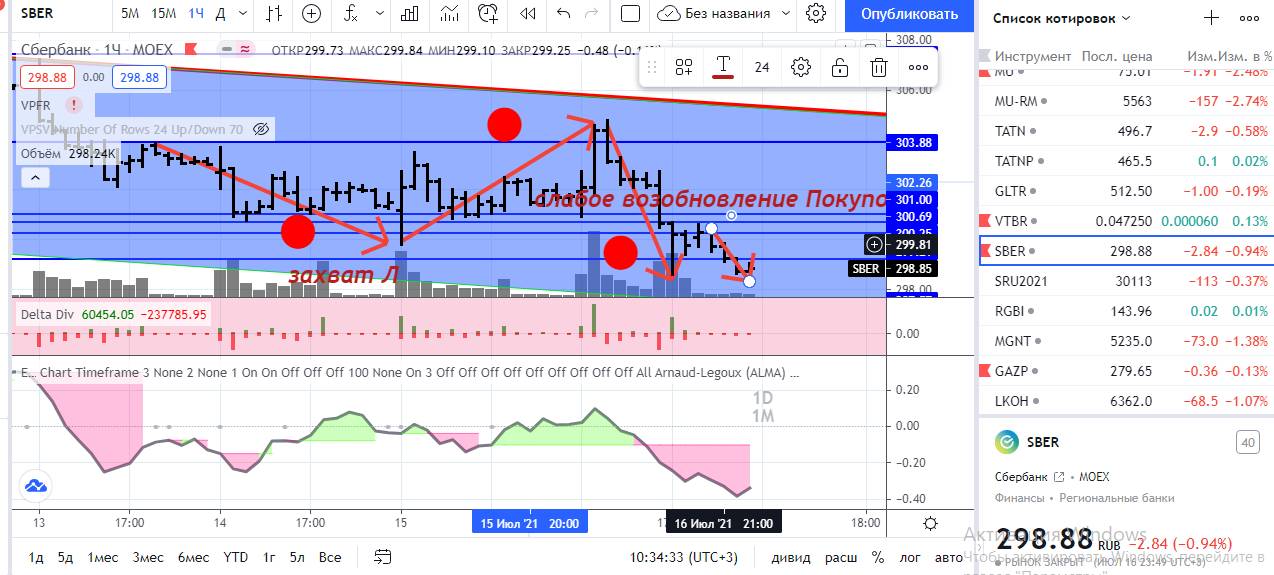
Task: Open the 'Без названия' layout dropdown
Action: click(x=786, y=14)
